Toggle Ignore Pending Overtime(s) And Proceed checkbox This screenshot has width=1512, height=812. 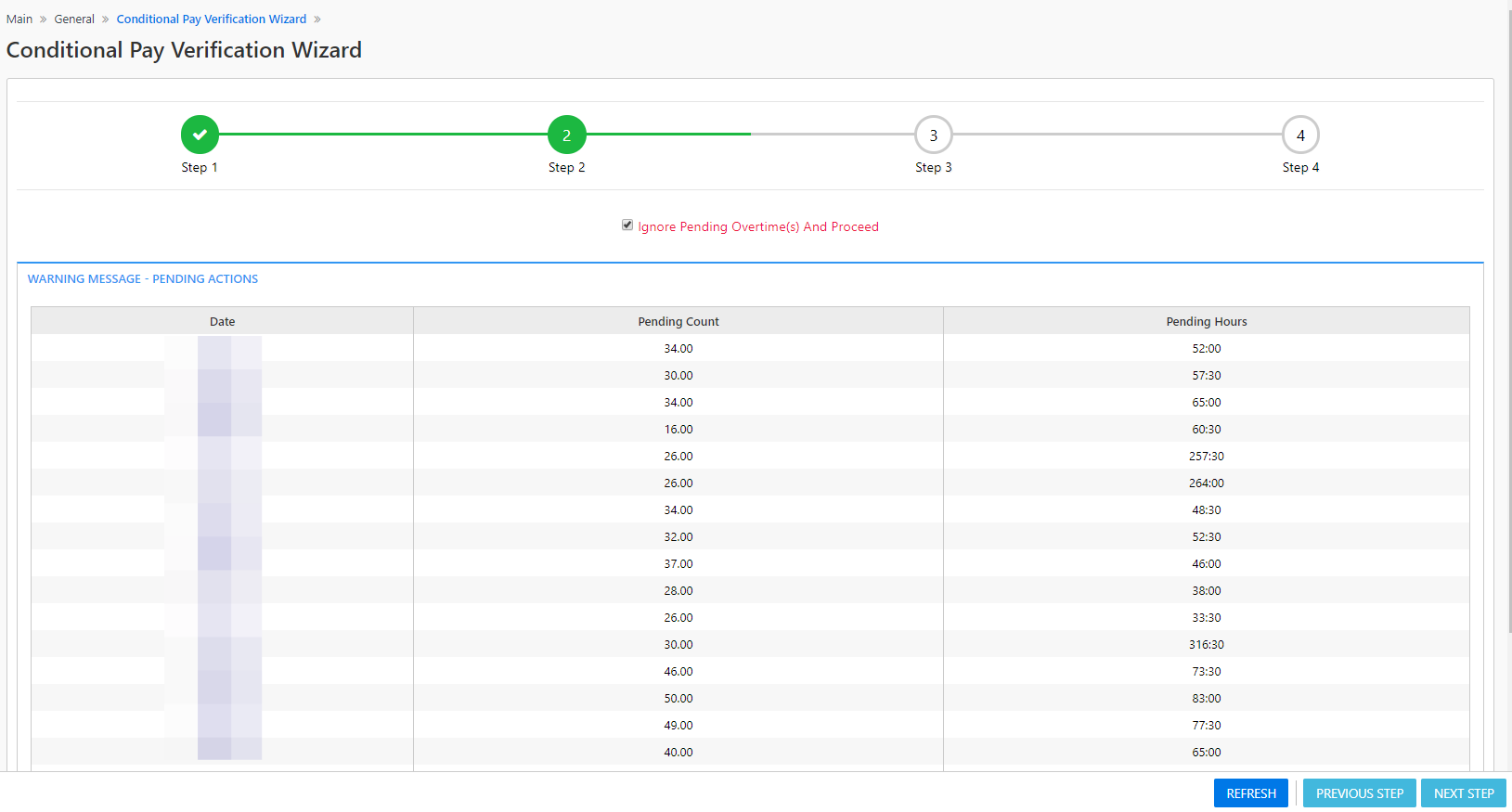(x=627, y=226)
